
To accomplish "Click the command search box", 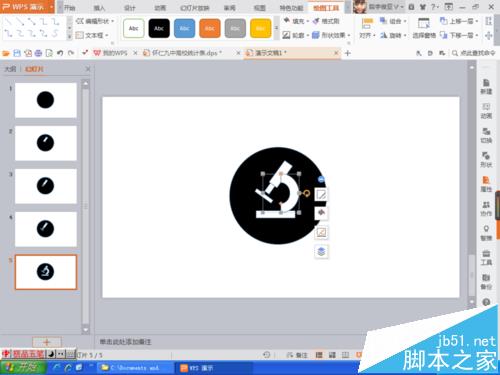I will [474, 53].
